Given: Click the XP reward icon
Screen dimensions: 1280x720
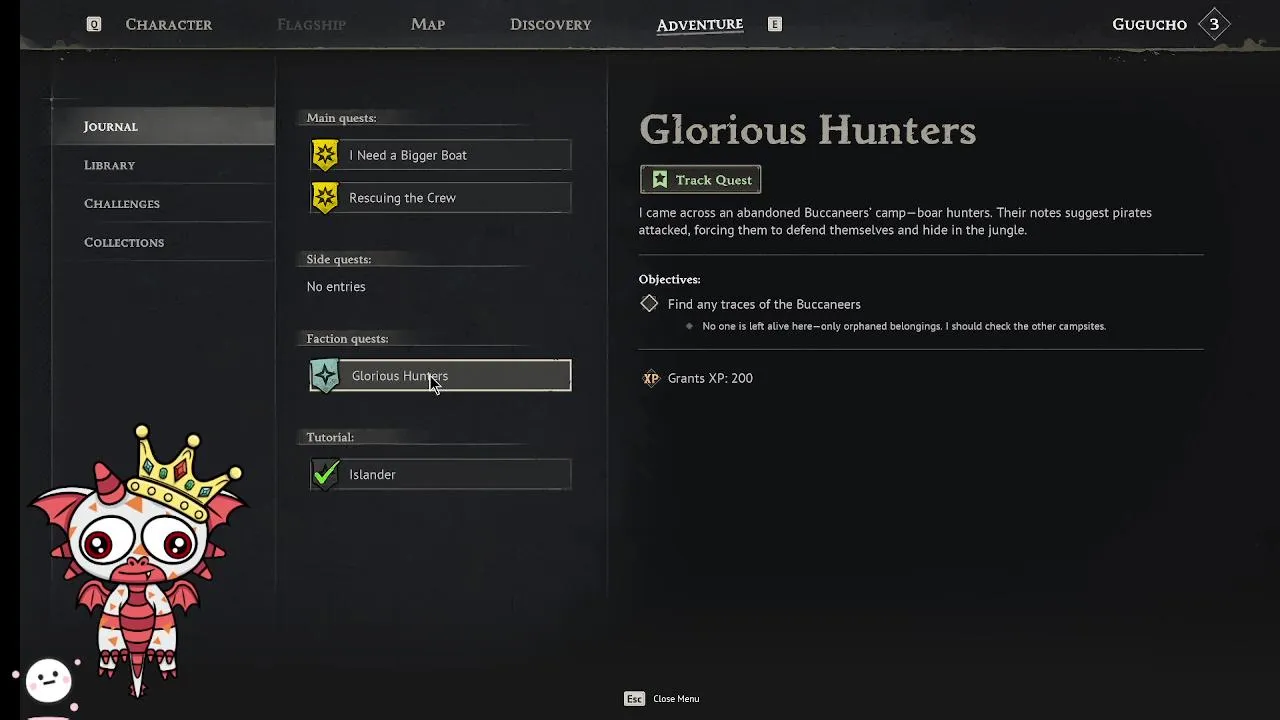Looking at the screenshot, I should pyautogui.click(x=651, y=378).
